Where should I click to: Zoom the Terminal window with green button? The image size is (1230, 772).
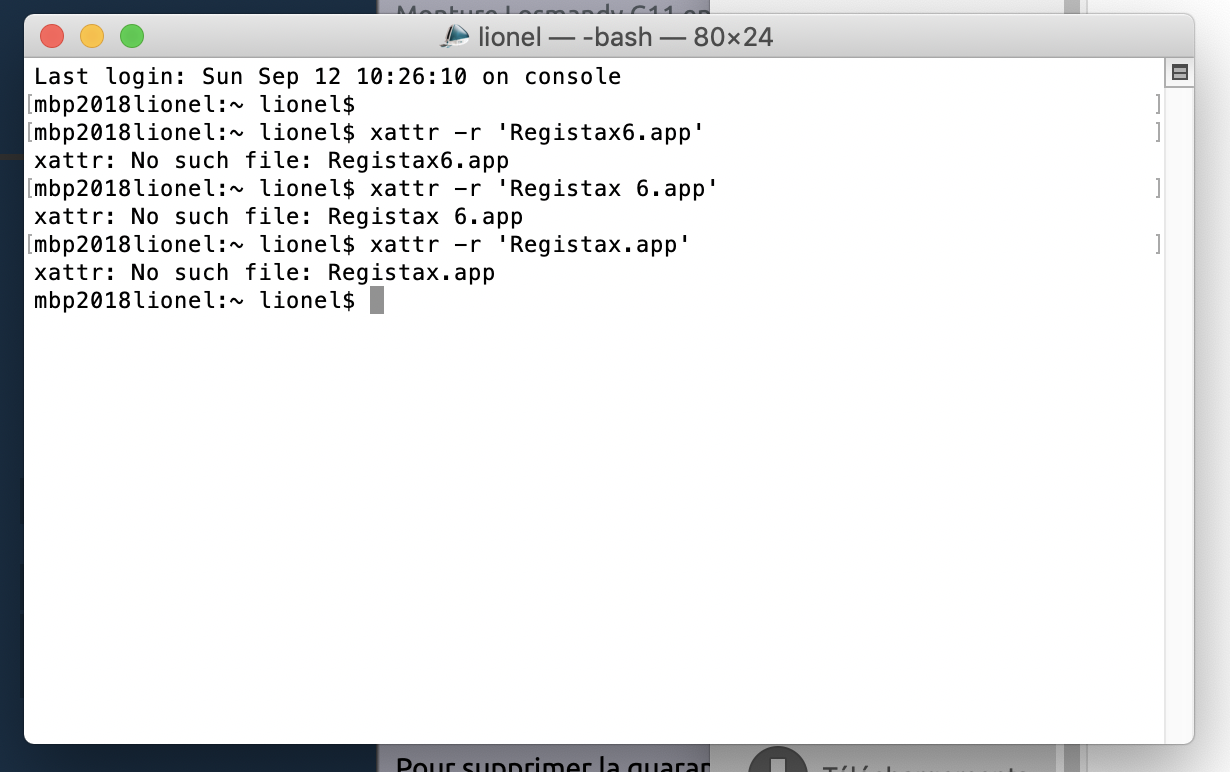132,37
